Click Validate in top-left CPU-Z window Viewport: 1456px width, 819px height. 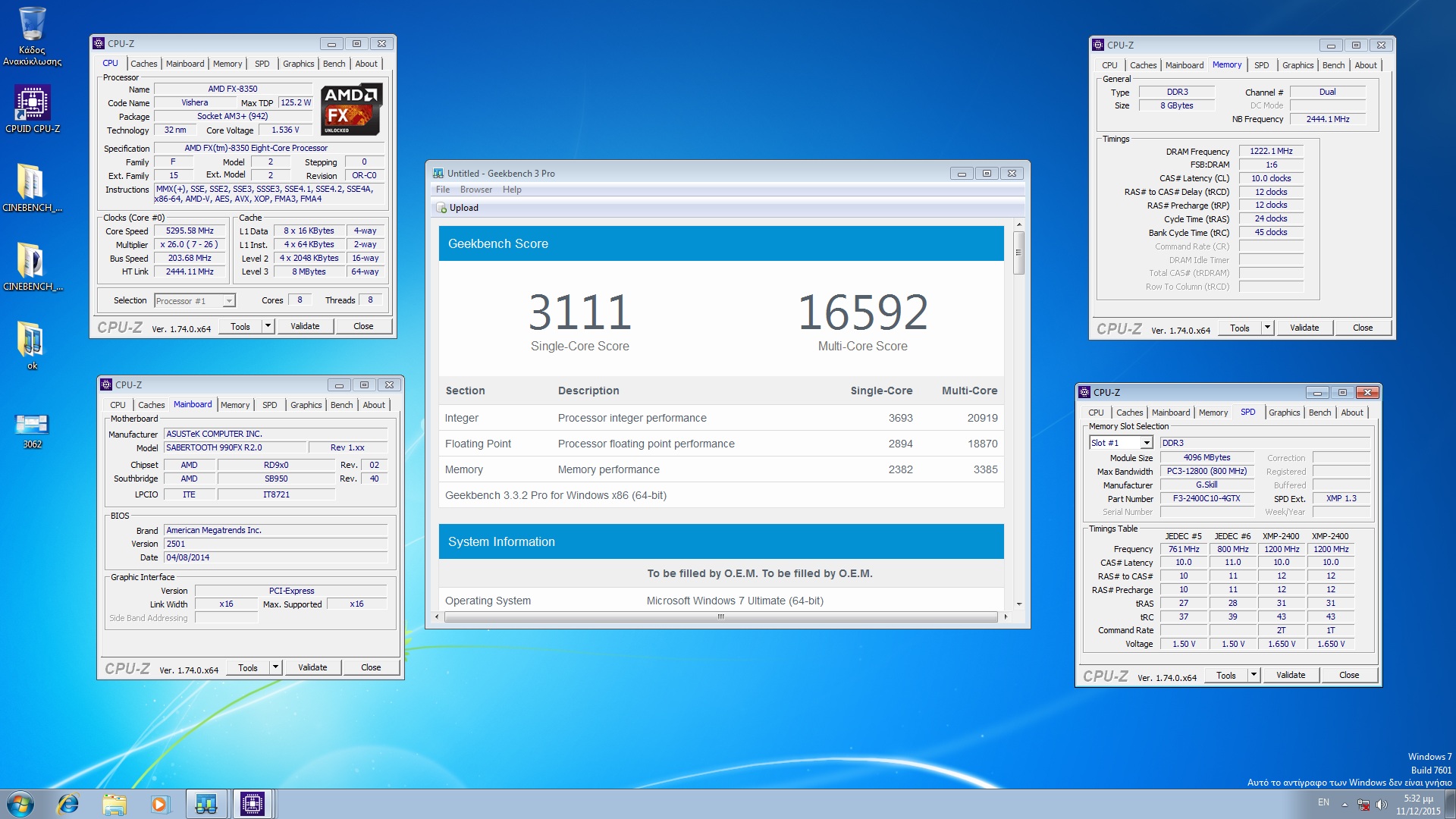(305, 326)
